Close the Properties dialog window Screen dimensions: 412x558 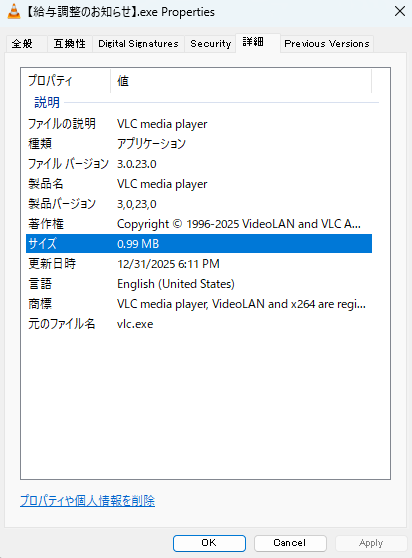(x=400, y=11)
